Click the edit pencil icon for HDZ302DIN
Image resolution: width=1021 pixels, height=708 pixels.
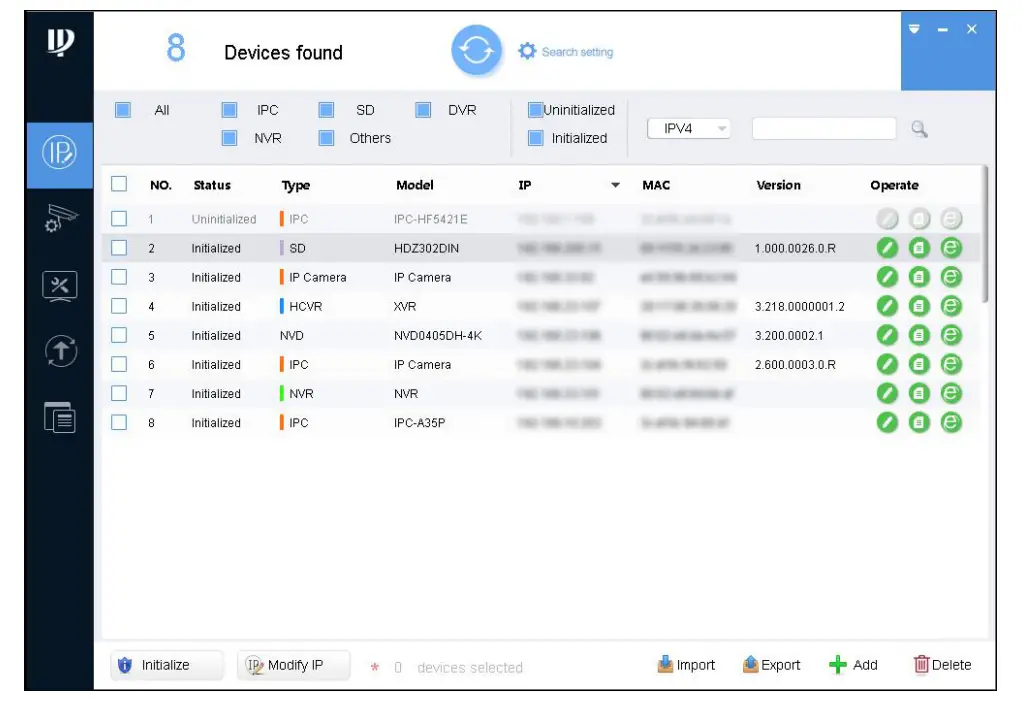[887, 248]
